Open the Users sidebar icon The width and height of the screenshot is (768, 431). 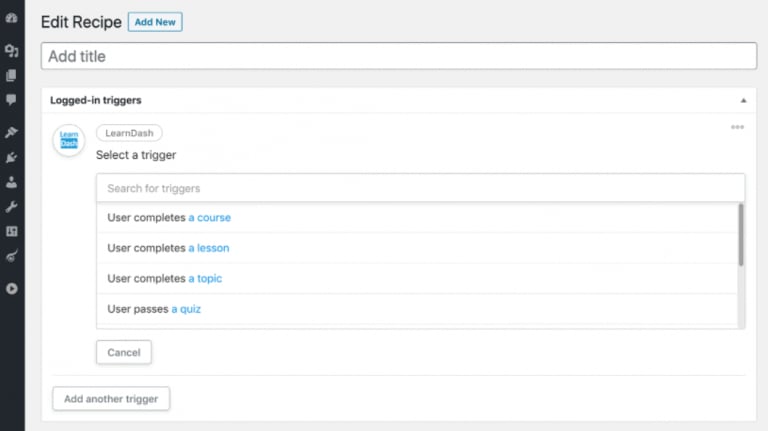click(11, 182)
